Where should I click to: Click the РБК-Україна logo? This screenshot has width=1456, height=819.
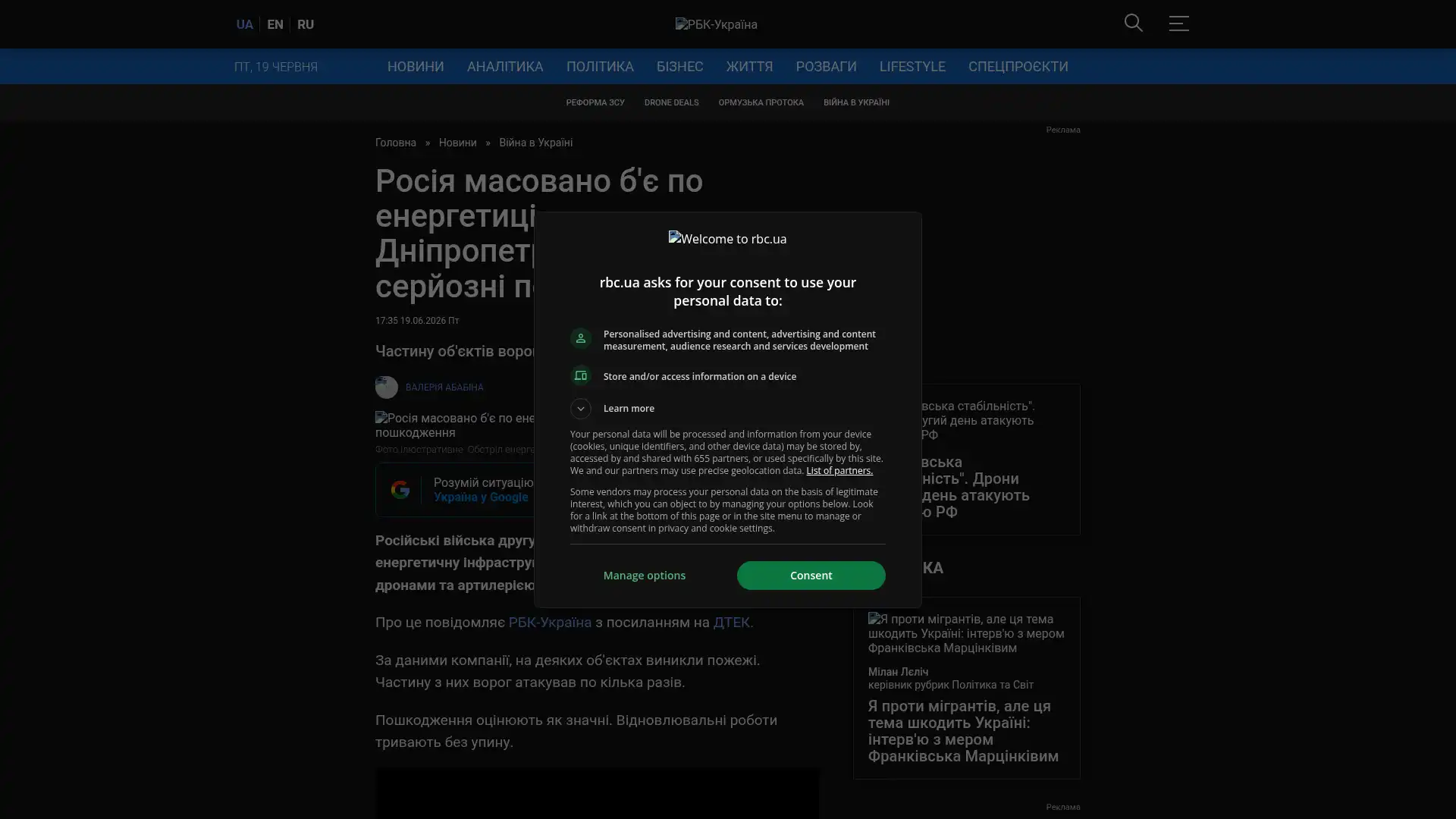tap(716, 24)
